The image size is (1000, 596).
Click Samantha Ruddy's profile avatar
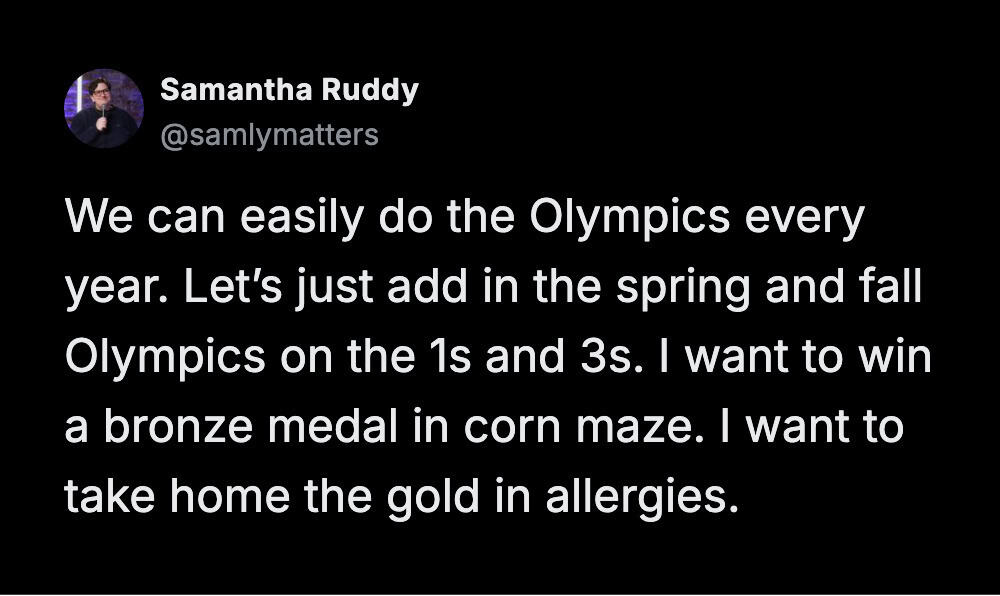click(x=104, y=109)
